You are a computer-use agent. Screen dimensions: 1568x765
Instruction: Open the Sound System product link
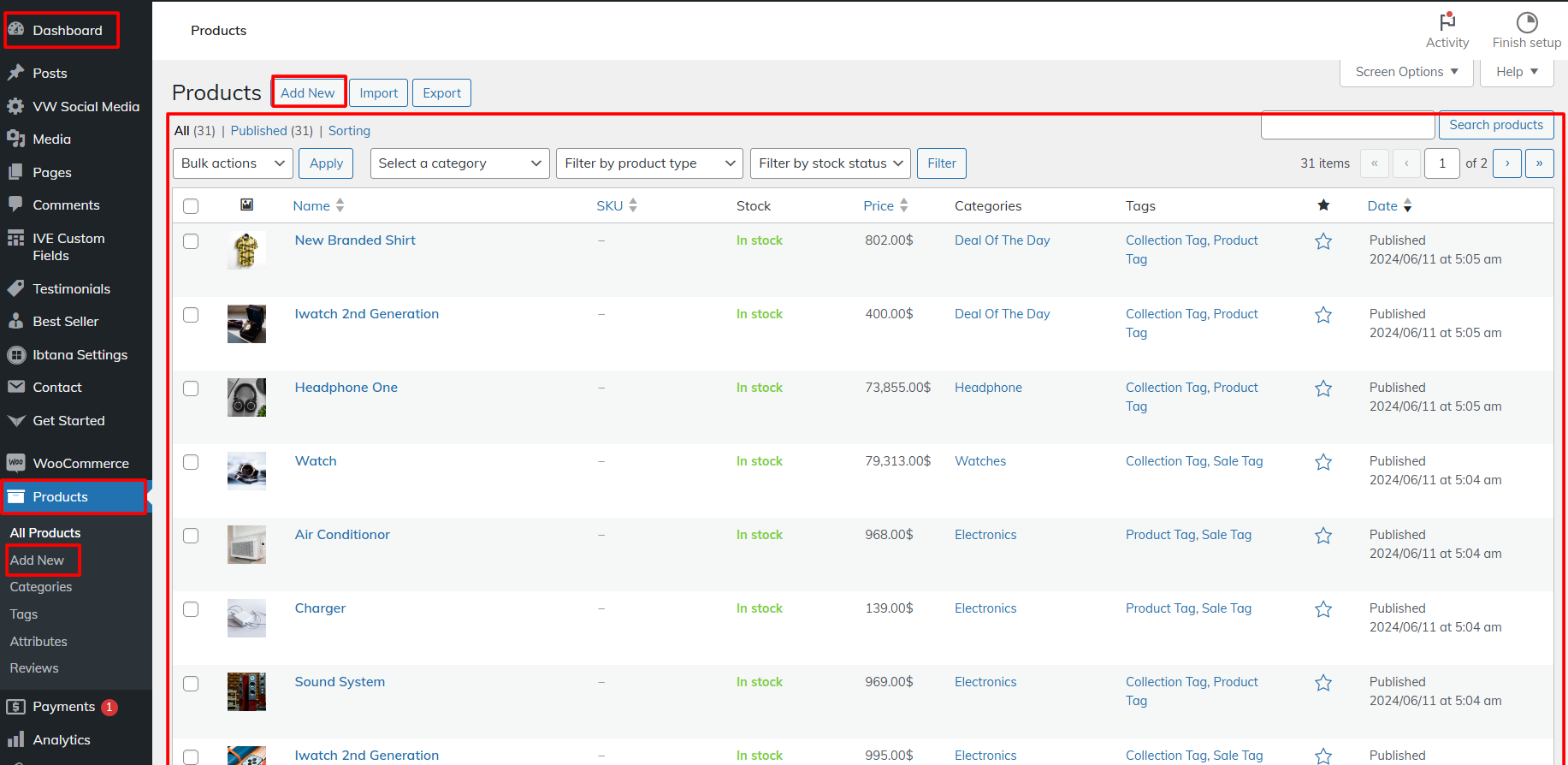tap(340, 682)
